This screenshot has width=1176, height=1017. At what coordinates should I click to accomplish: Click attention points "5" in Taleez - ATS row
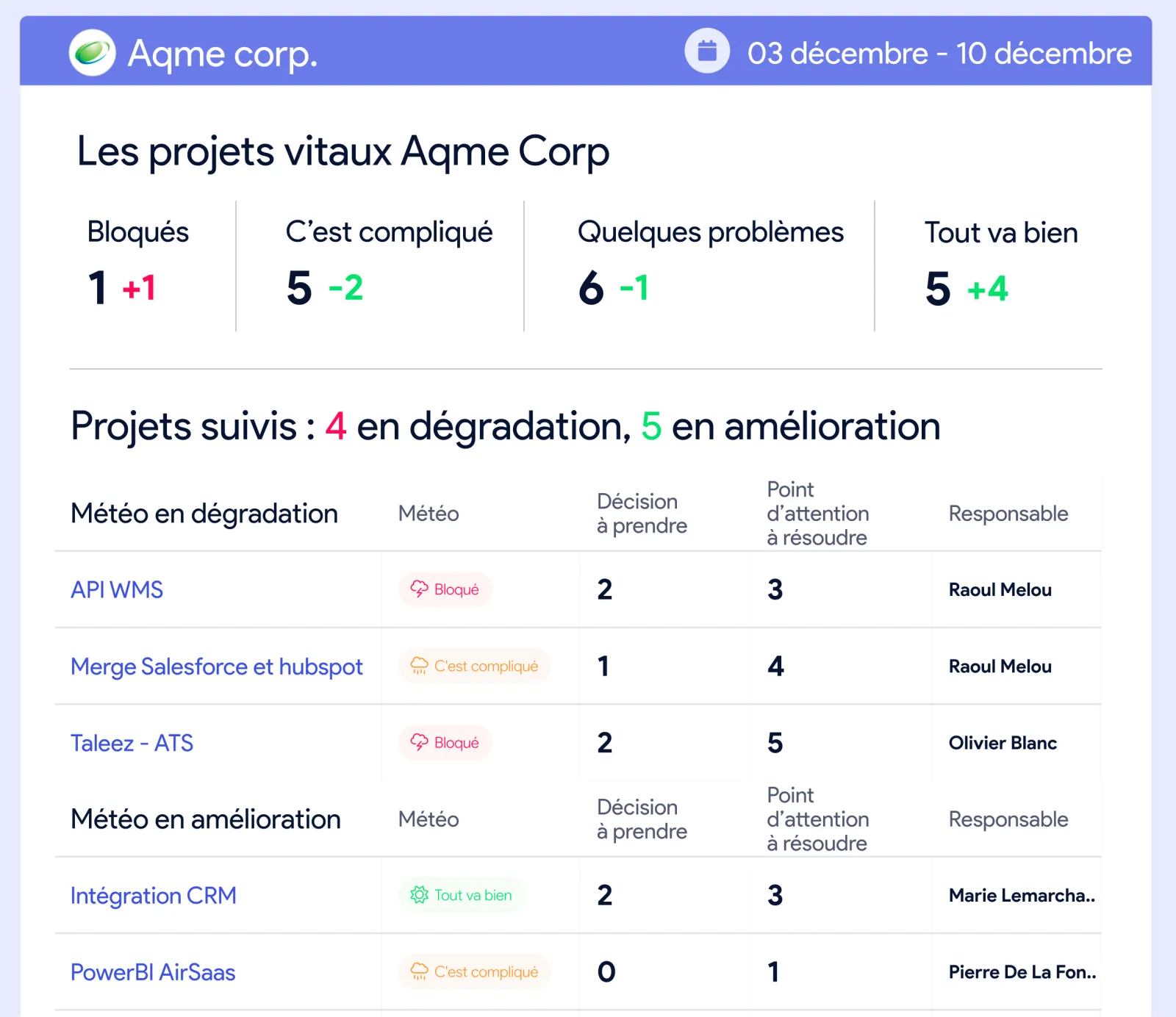(x=775, y=743)
